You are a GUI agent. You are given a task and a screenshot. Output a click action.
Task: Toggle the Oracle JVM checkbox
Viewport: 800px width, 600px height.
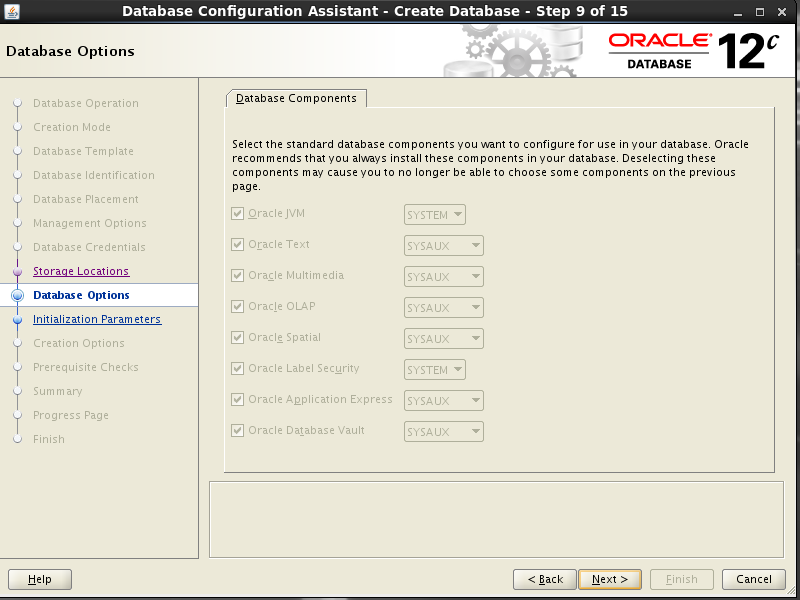237,213
